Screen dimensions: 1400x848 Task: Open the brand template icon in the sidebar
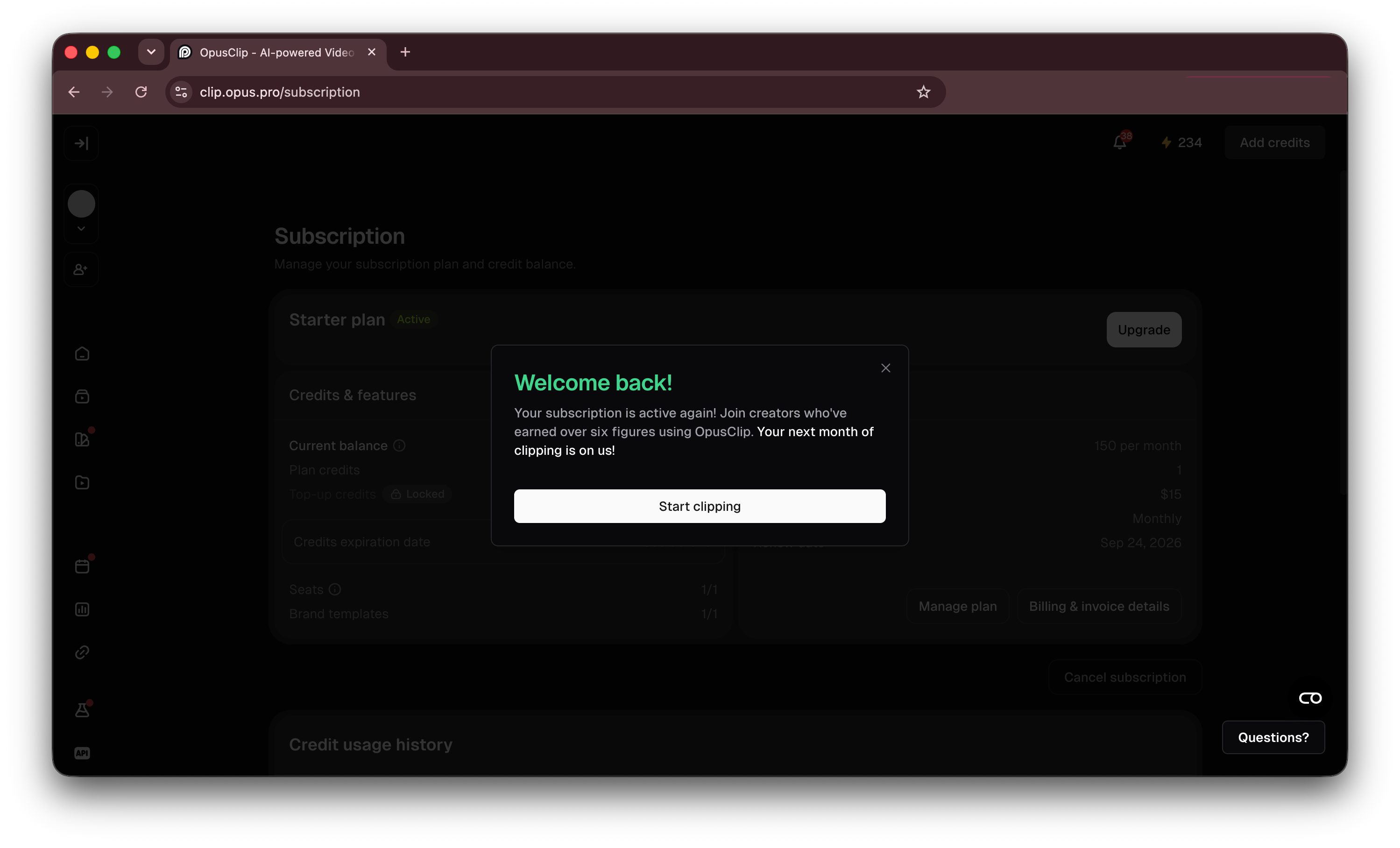click(82, 439)
